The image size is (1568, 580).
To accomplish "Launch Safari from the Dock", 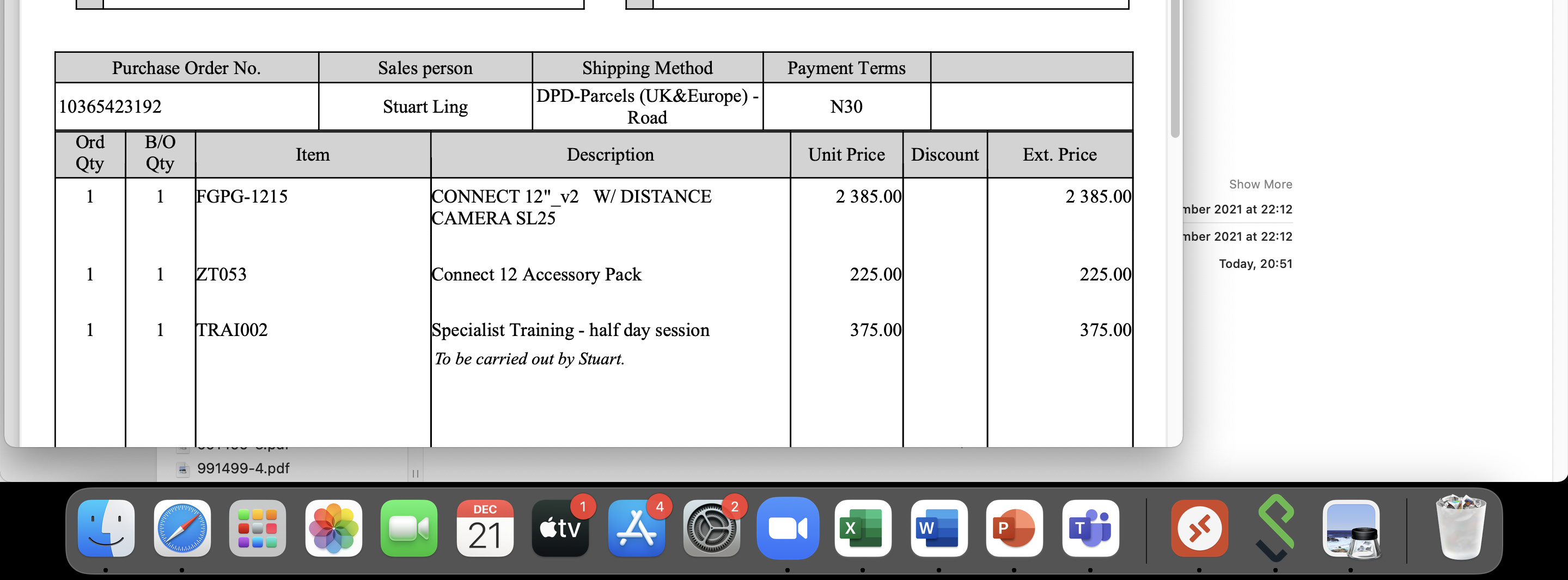I will point(182,528).
